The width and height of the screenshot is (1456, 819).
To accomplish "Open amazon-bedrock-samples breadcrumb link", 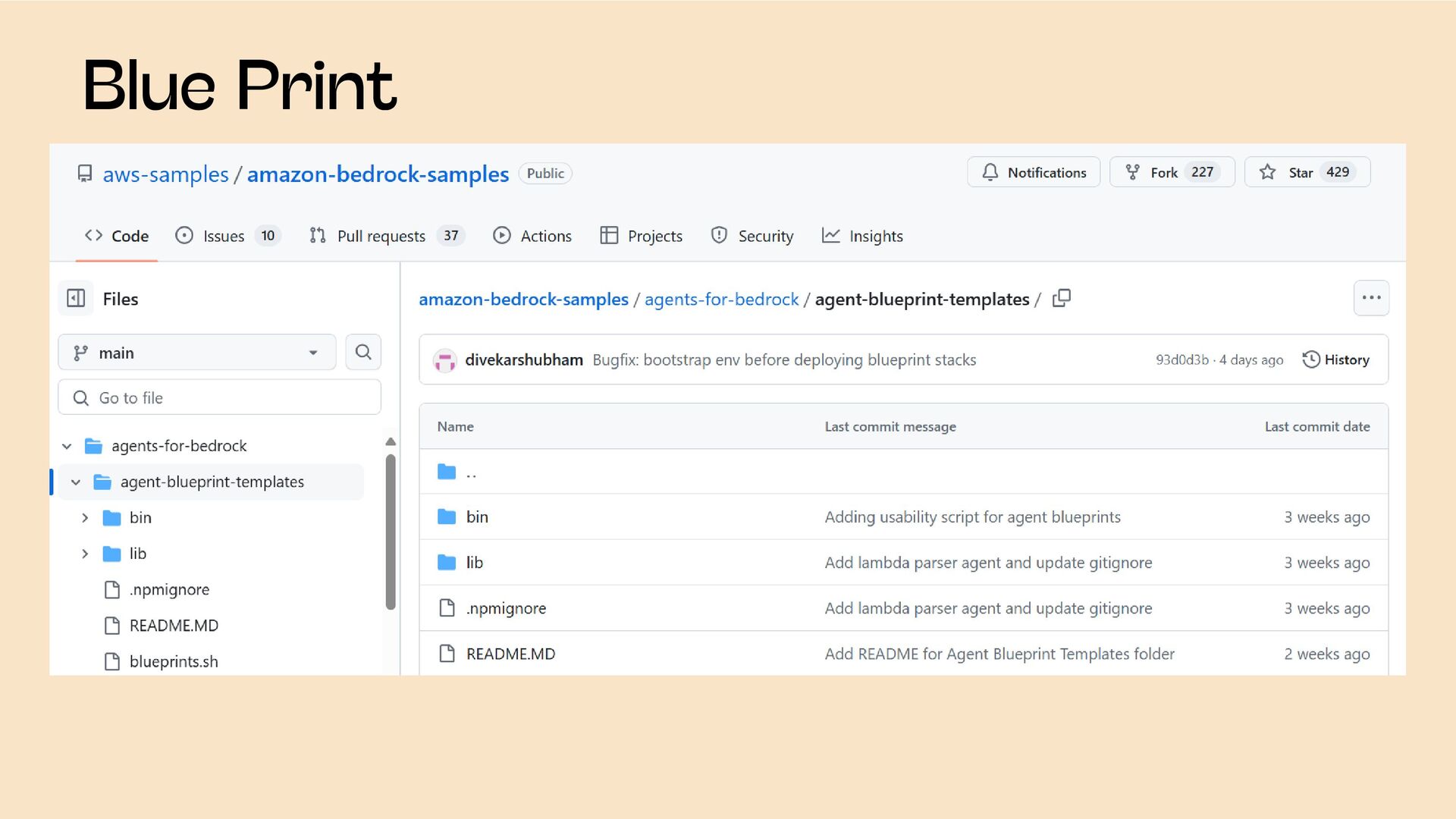I will coord(523,300).
